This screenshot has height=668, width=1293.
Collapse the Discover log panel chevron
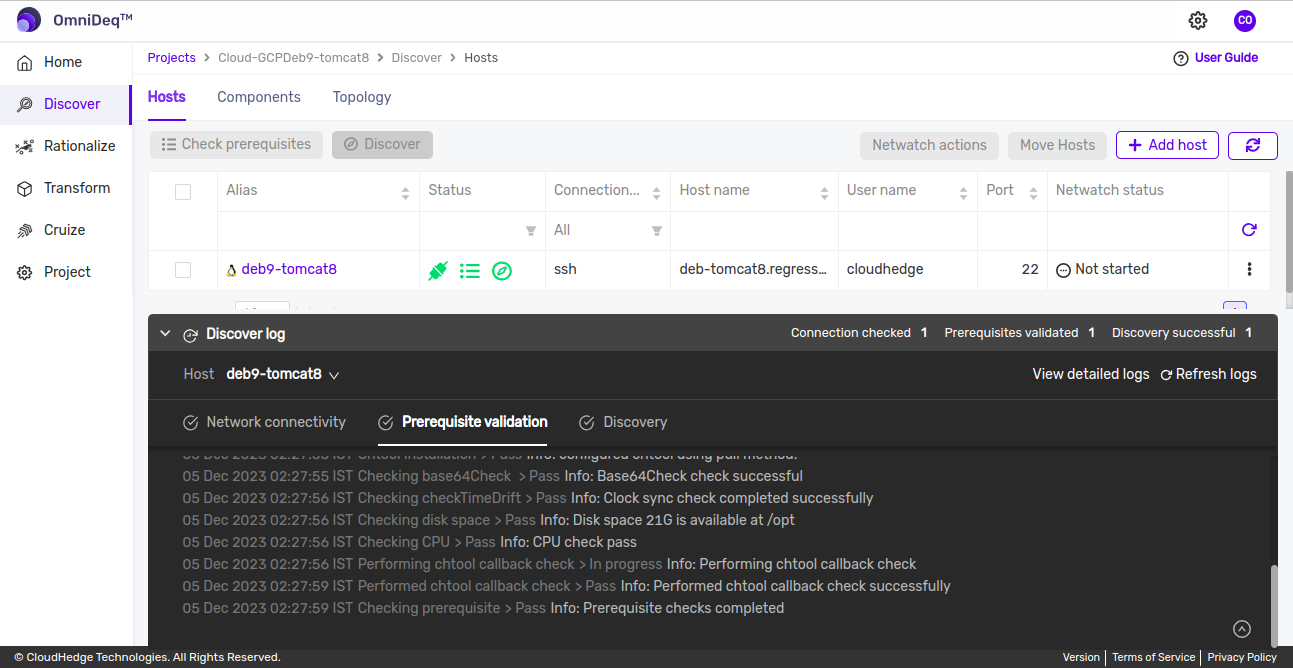[x=166, y=333]
